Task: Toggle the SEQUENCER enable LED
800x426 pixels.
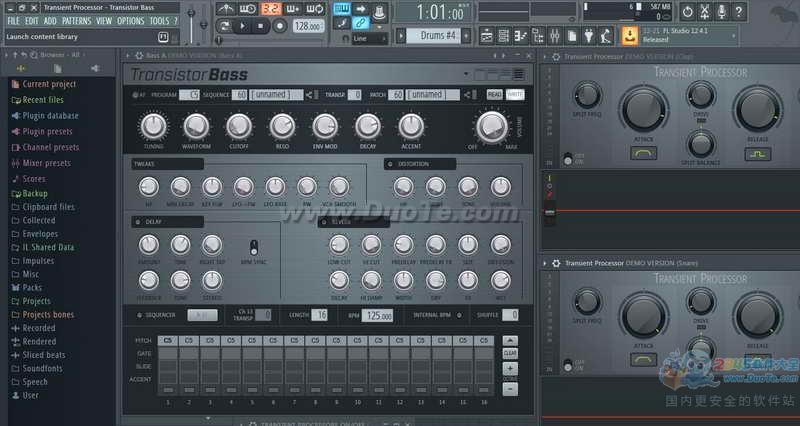Action: pyautogui.click(x=139, y=315)
